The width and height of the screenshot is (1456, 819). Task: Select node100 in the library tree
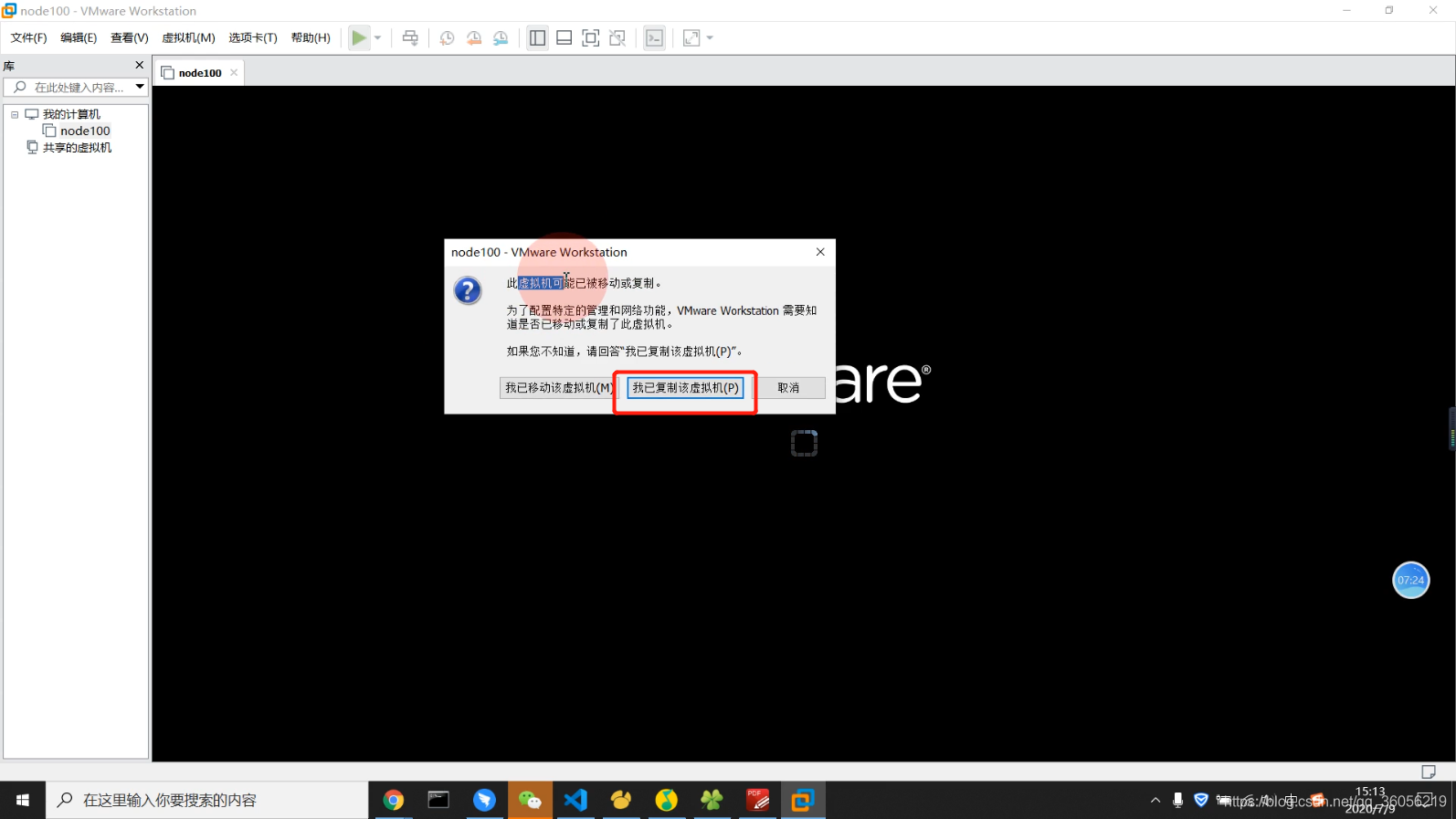click(85, 131)
